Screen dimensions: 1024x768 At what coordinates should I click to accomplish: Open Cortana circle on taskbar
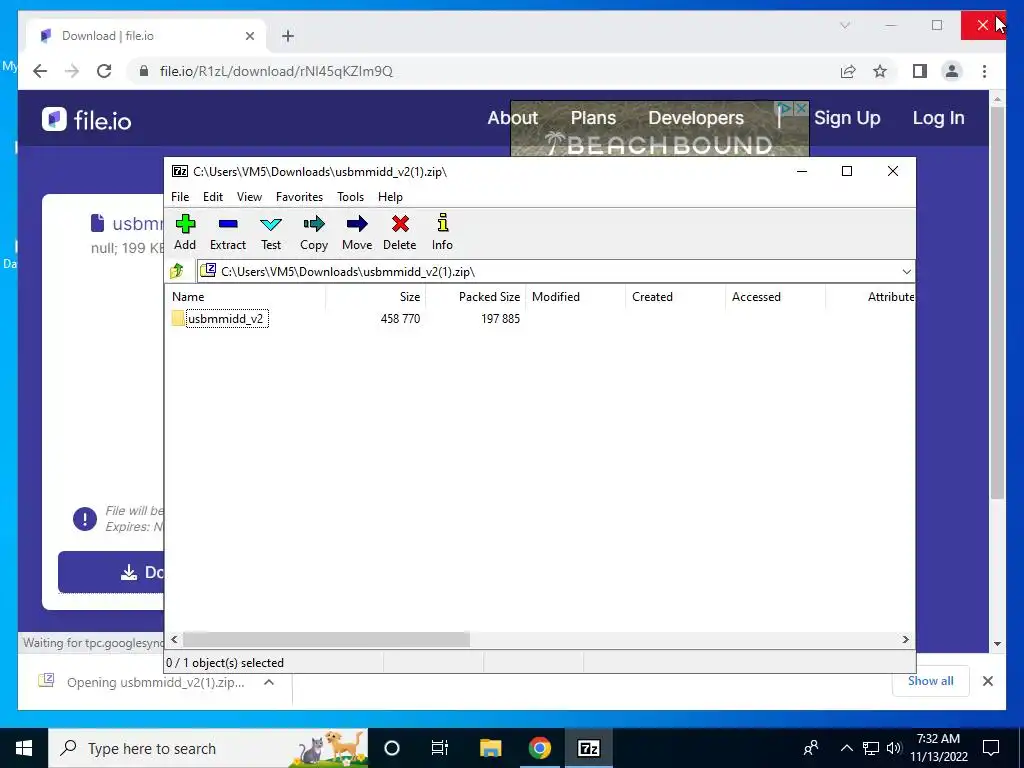coord(391,748)
